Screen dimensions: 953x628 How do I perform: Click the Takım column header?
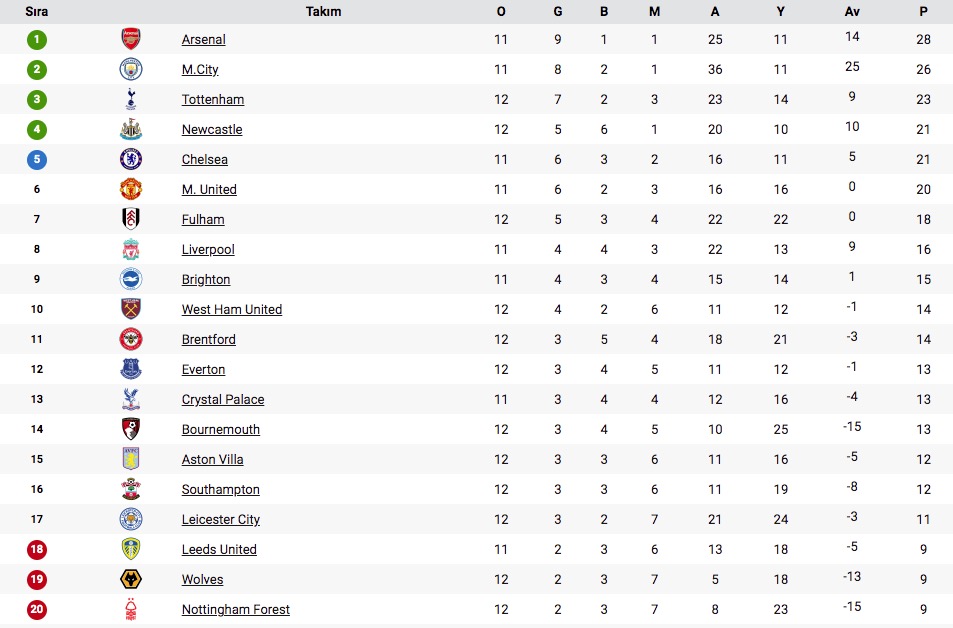323,12
